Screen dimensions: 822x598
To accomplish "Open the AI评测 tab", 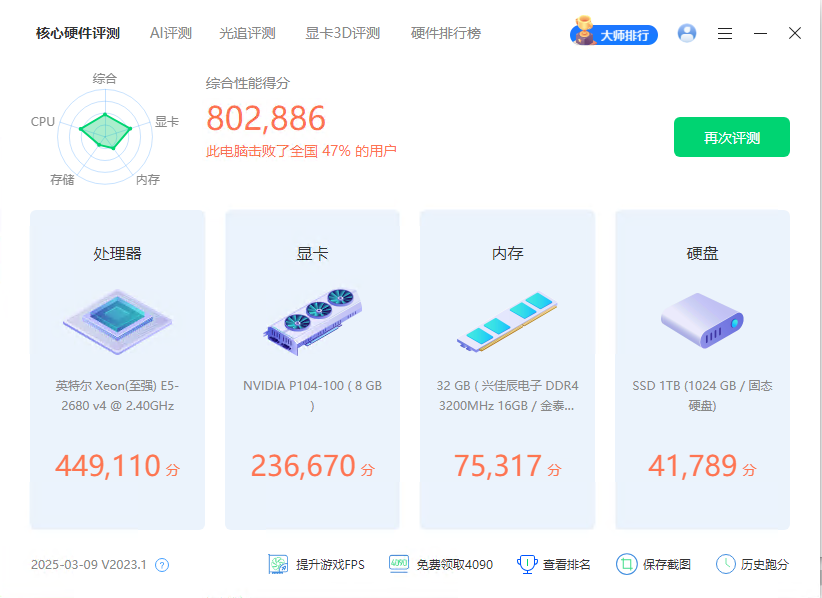I will pyautogui.click(x=170, y=34).
